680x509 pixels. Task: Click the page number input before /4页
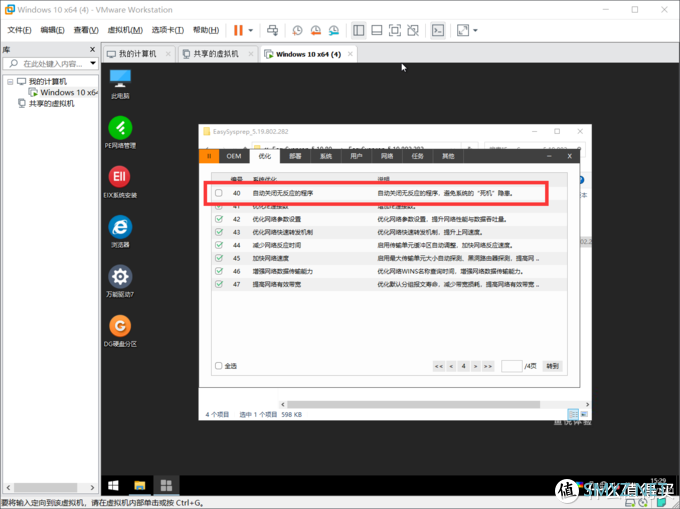511,366
